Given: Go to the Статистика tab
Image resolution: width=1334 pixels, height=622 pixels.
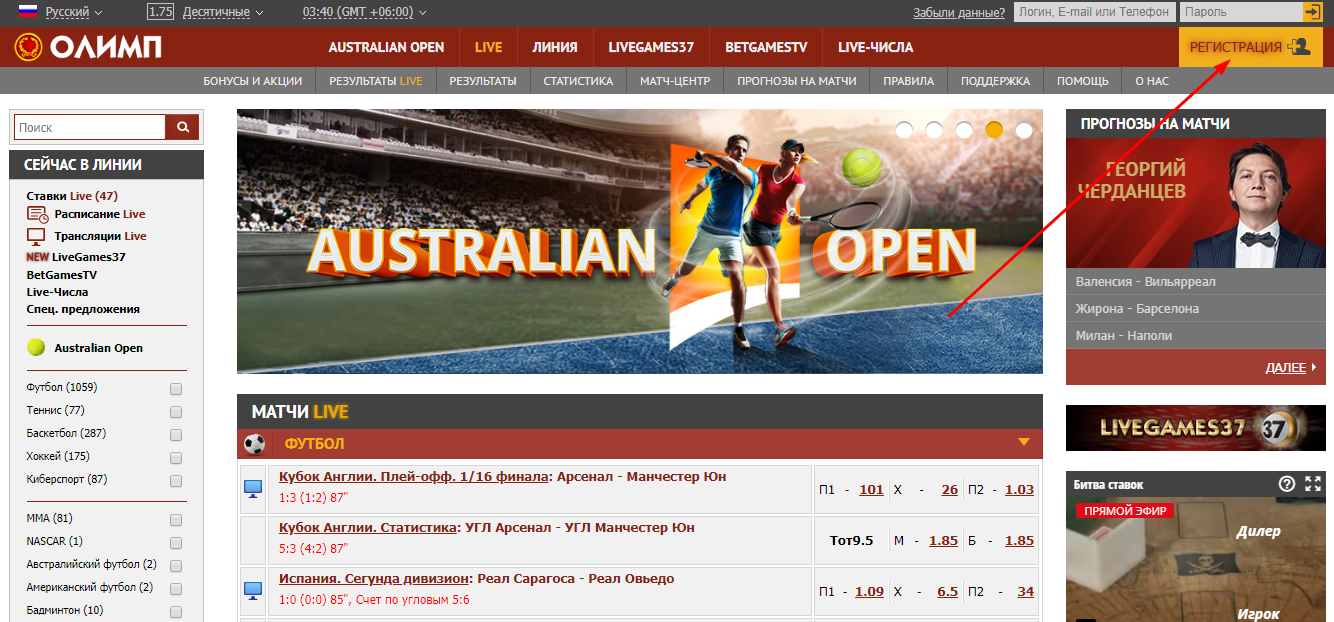Looking at the screenshot, I should [578, 81].
